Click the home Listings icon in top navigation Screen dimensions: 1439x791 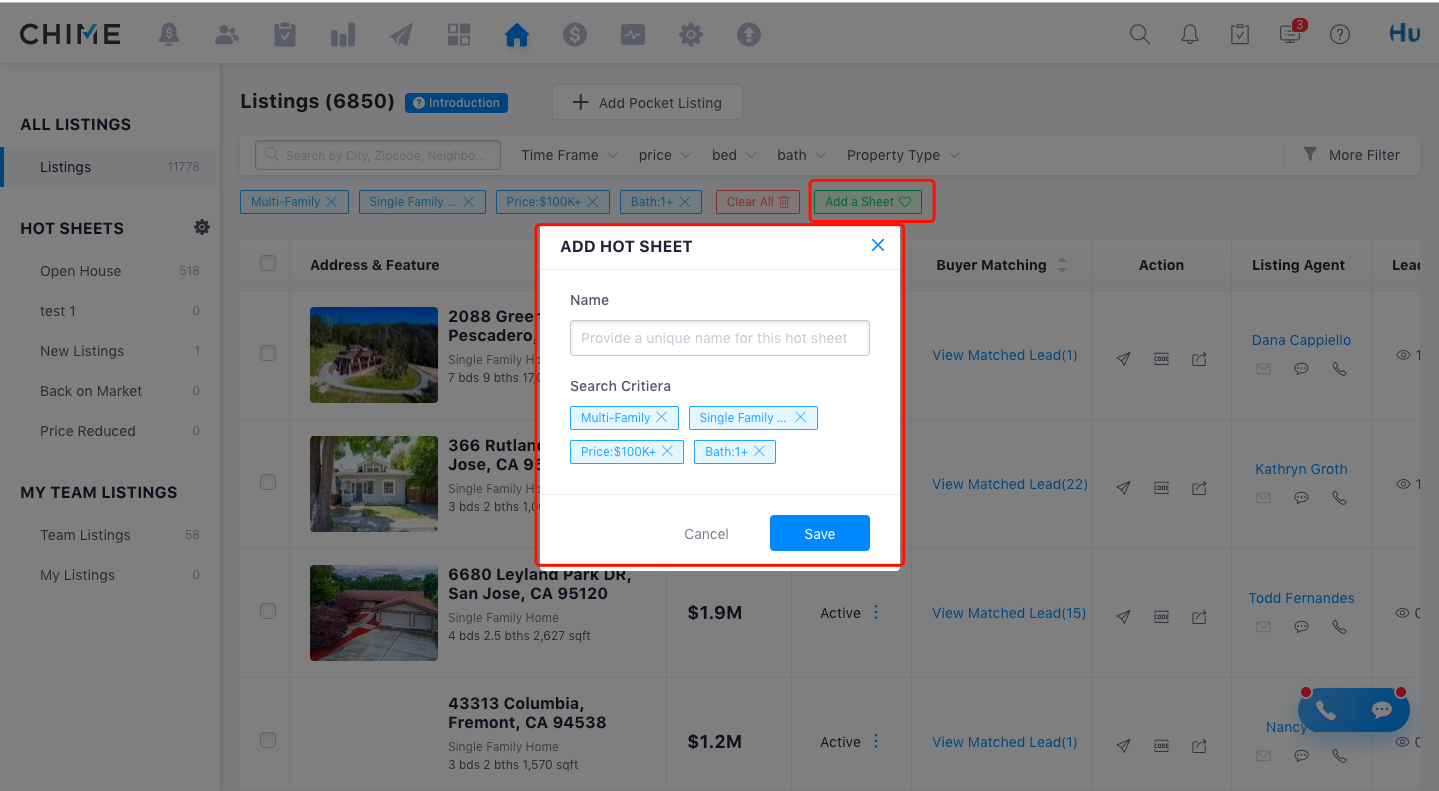(517, 35)
